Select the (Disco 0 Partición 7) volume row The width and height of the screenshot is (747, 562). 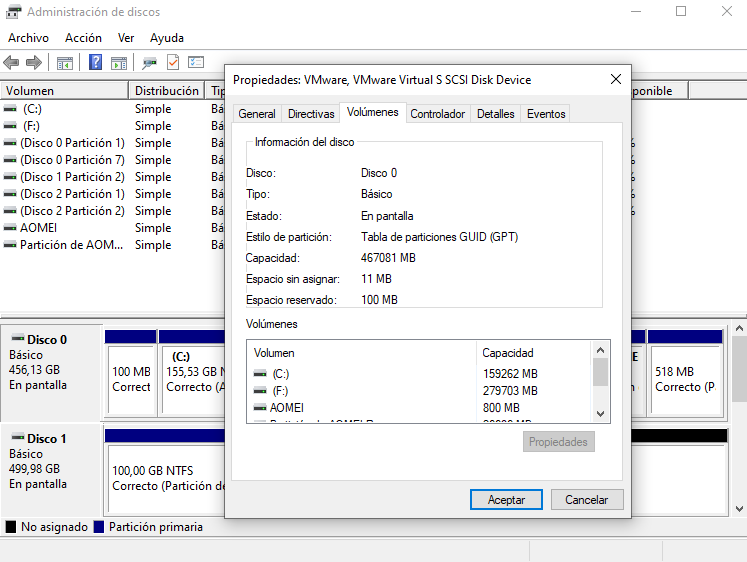(x=112, y=160)
